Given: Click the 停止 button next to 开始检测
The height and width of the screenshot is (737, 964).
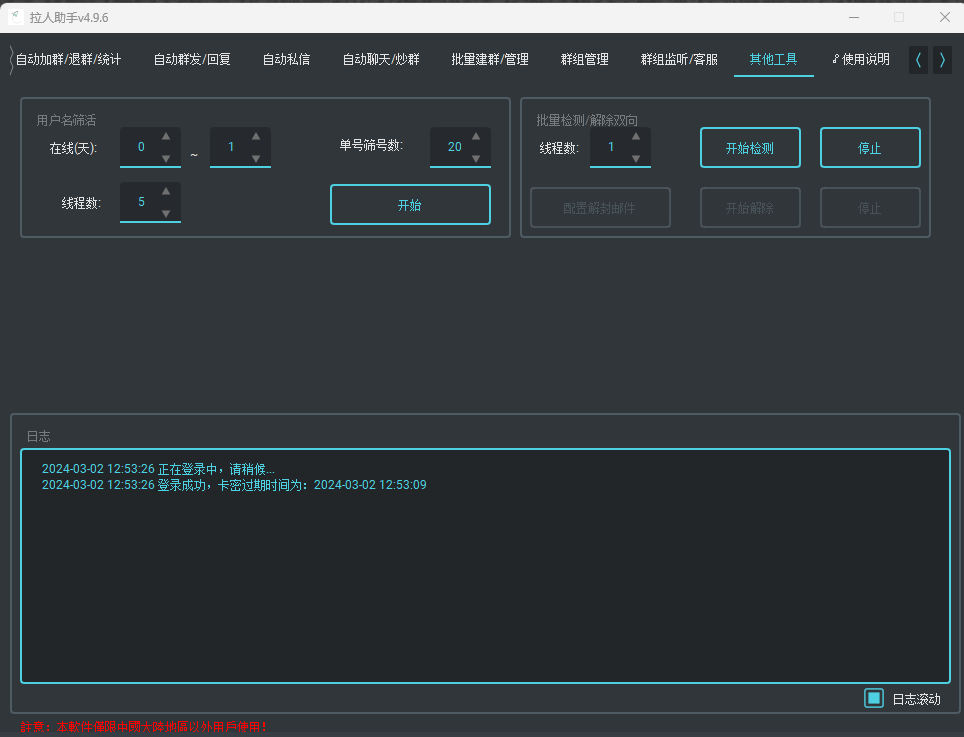Looking at the screenshot, I should click(x=870, y=148).
